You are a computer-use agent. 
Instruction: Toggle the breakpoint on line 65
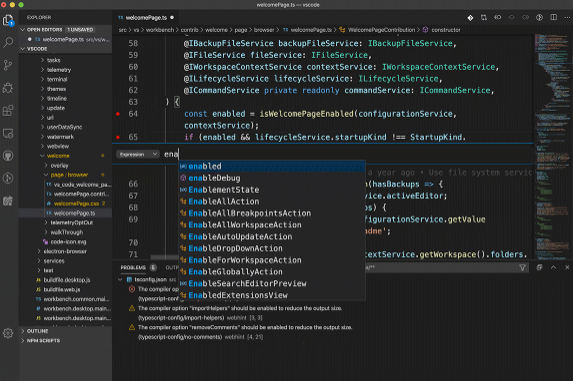pyautogui.click(x=118, y=137)
